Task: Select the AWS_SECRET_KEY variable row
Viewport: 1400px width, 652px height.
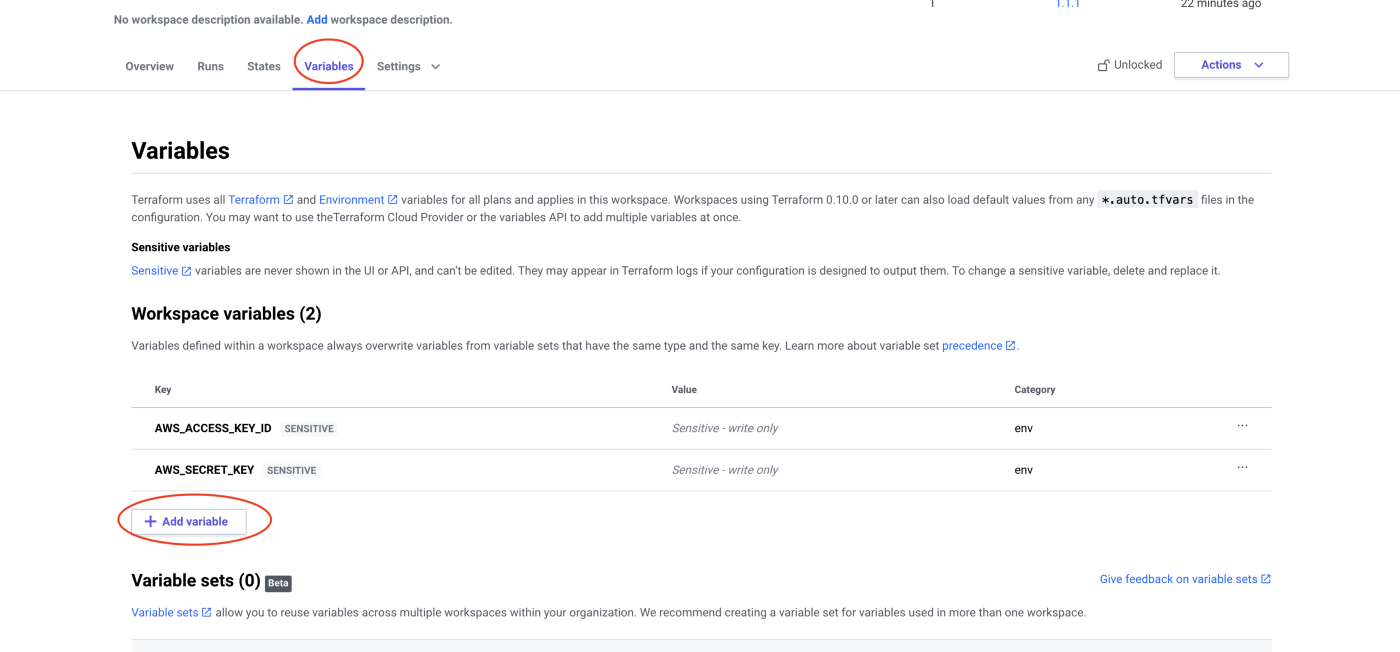Action: [701, 470]
